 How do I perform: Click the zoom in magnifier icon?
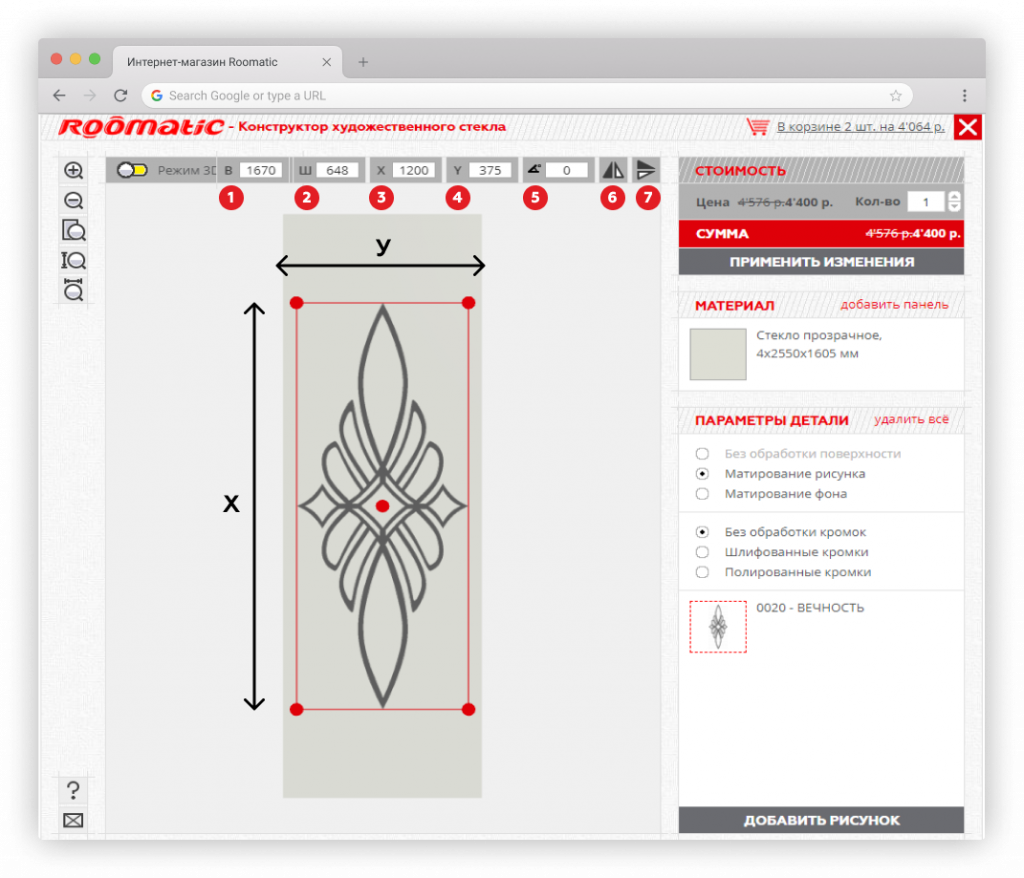(x=73, y=171)
